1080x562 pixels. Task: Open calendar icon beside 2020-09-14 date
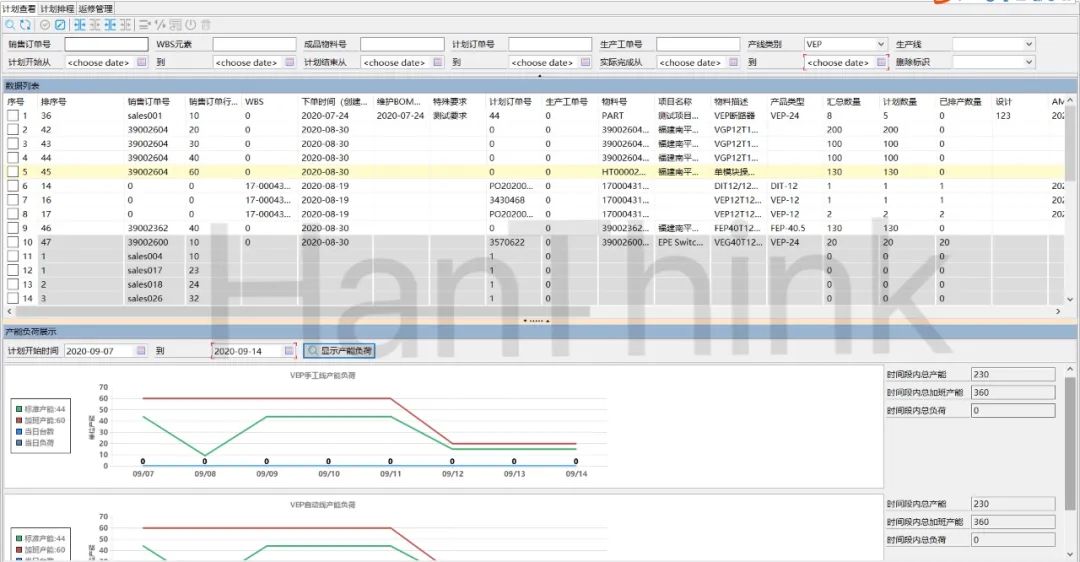(x=290, y=351)
